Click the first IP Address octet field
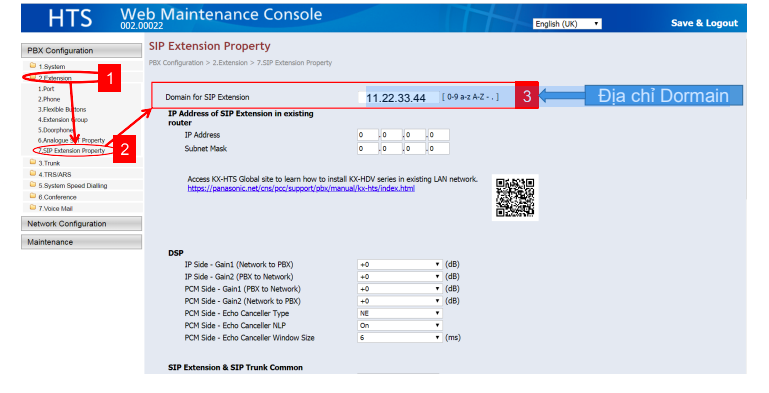The image size is (769, 393). [368, 135]
